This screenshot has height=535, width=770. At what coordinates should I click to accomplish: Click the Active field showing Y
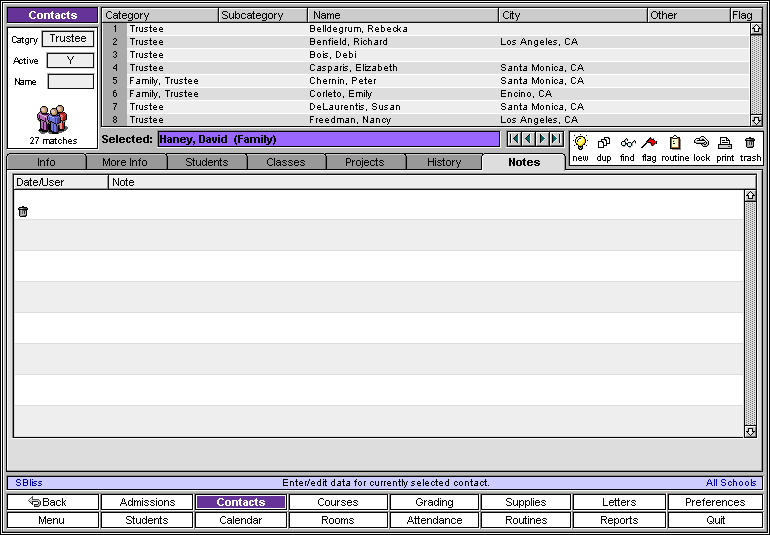[x=70, y=60]
